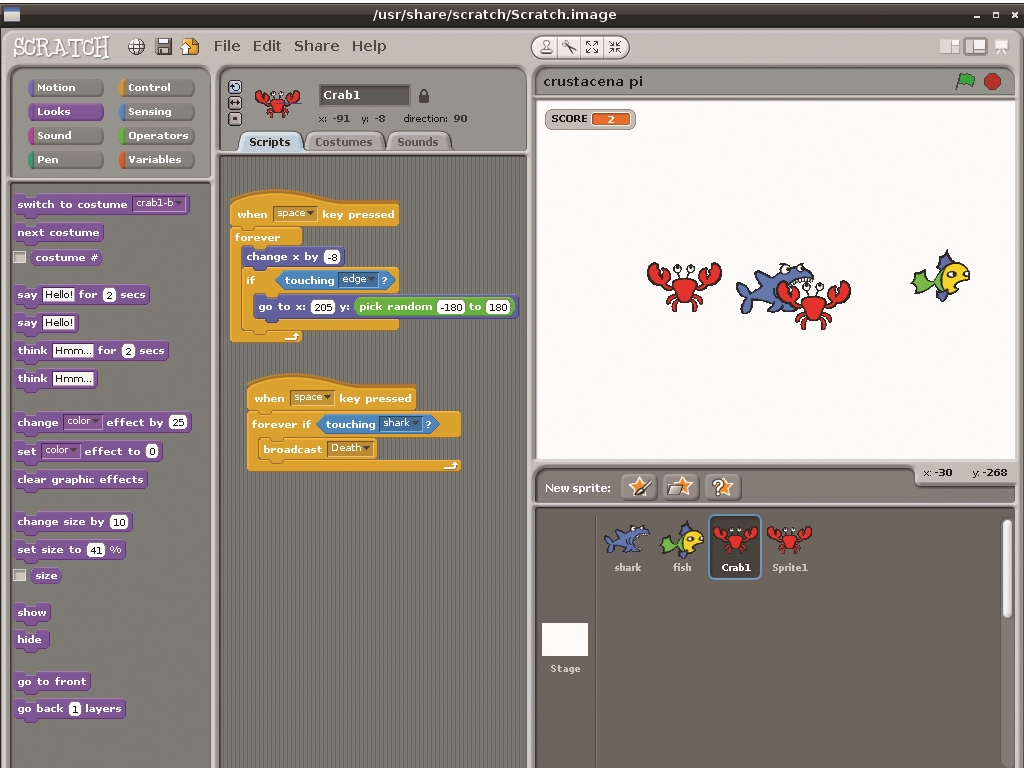Select the duplicate stamp tool

pos(546,47)
